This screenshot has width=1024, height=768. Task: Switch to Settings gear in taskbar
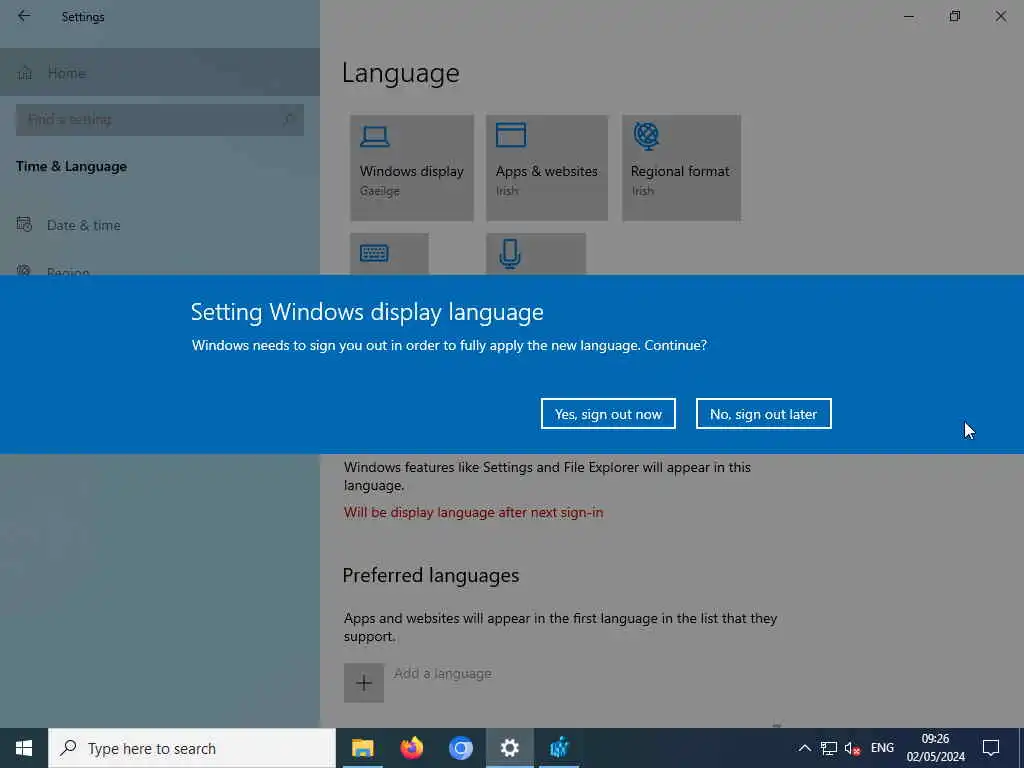[x=509, y=748]
